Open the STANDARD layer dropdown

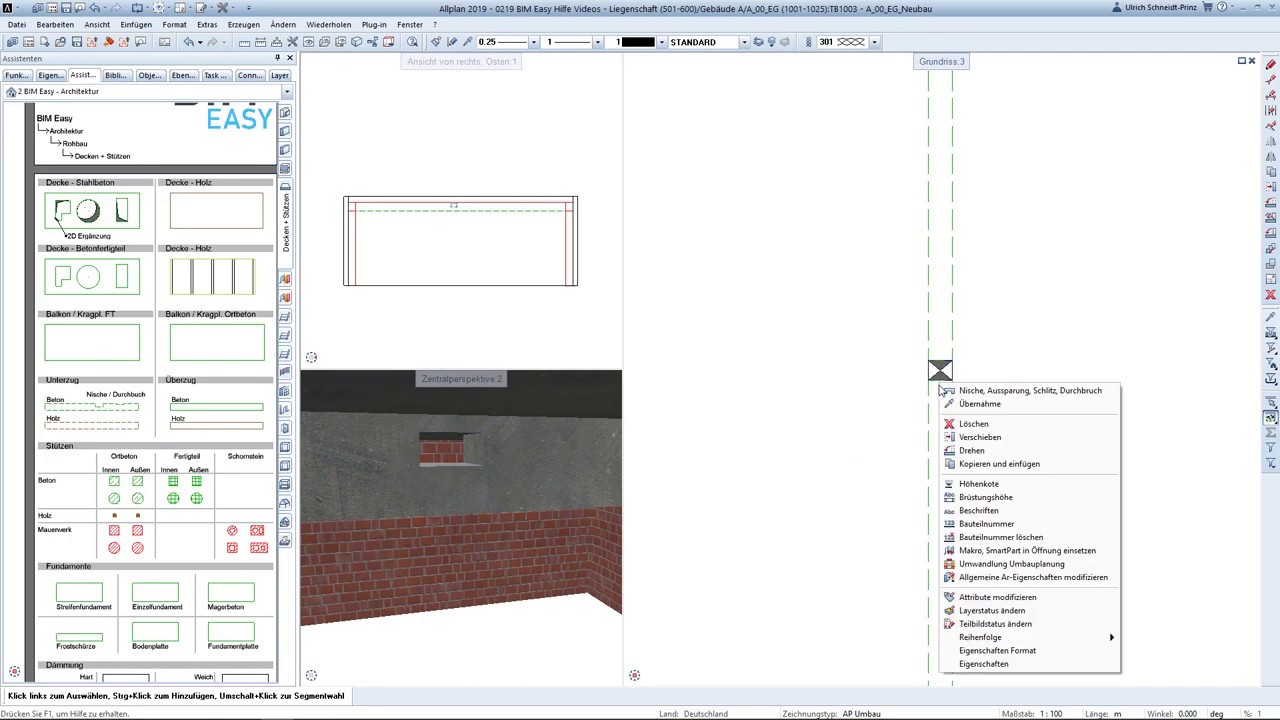[x=743, y=42]
